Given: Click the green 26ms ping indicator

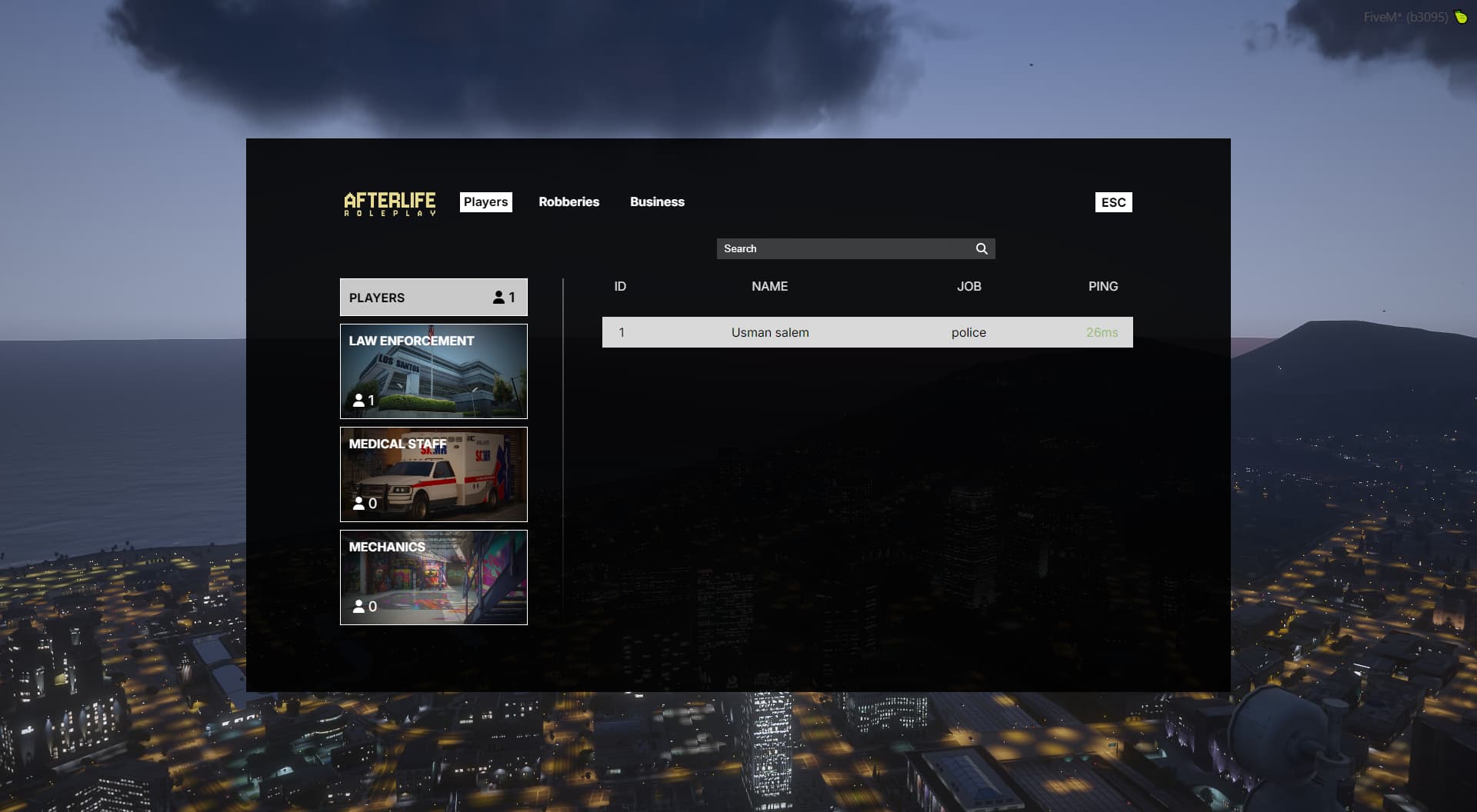Looking at the screenshot, I should tap(1103, 332).
